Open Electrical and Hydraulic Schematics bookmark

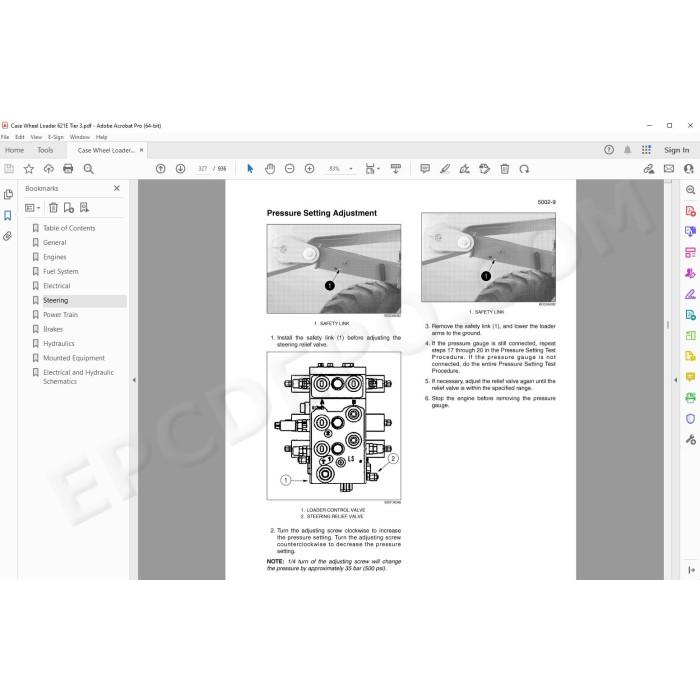coord(79,377)
